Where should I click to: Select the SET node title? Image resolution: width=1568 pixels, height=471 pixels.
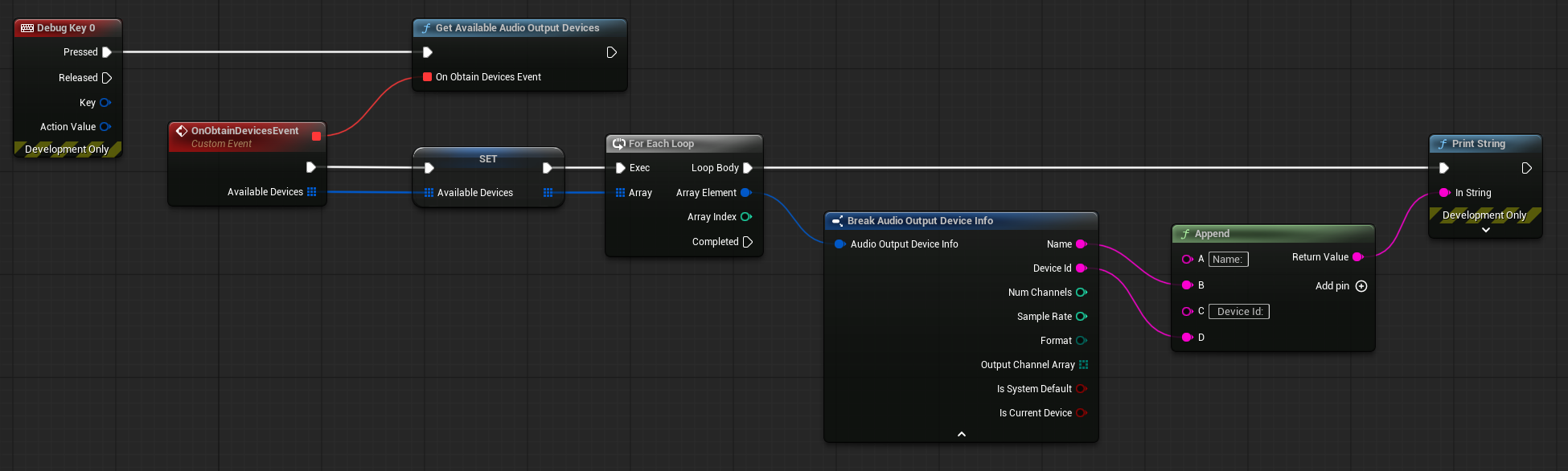(x=488, y=159)
